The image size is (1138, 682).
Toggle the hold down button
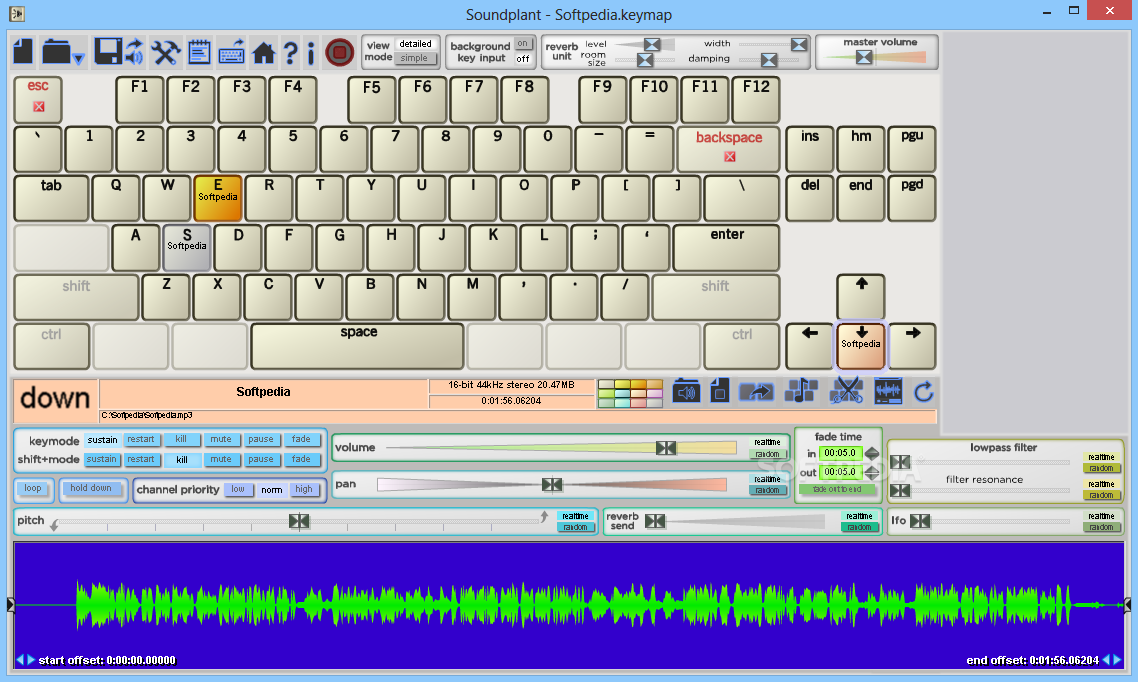[x=91, y=489]
